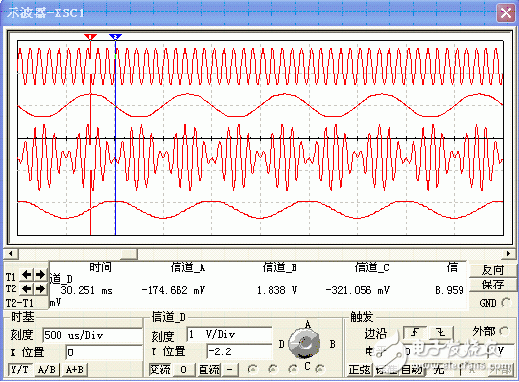Select the red T1 cursor marker
519x382 pixels.
coord(90,37)
